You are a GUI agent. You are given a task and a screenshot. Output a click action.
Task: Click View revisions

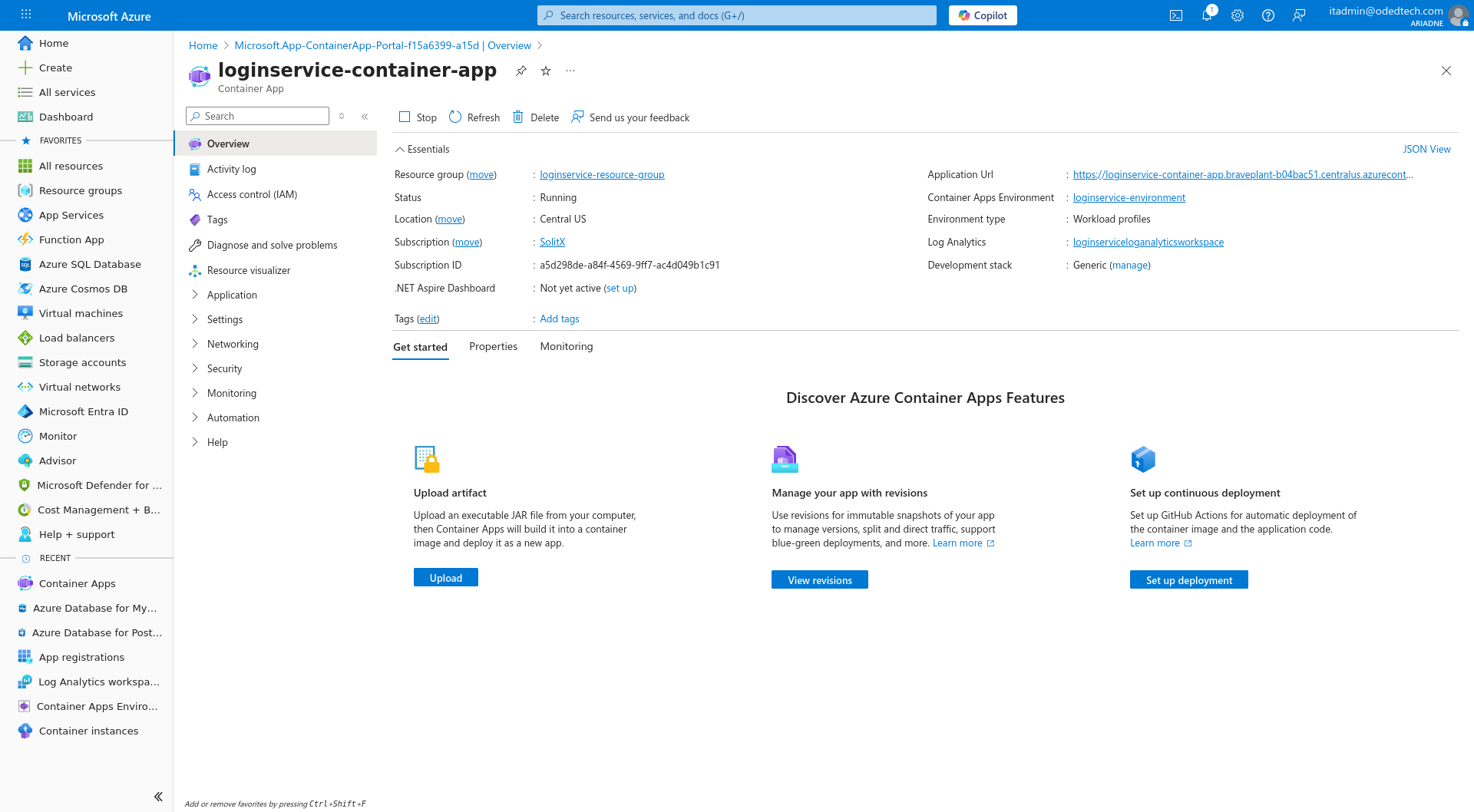pos(820,579)
